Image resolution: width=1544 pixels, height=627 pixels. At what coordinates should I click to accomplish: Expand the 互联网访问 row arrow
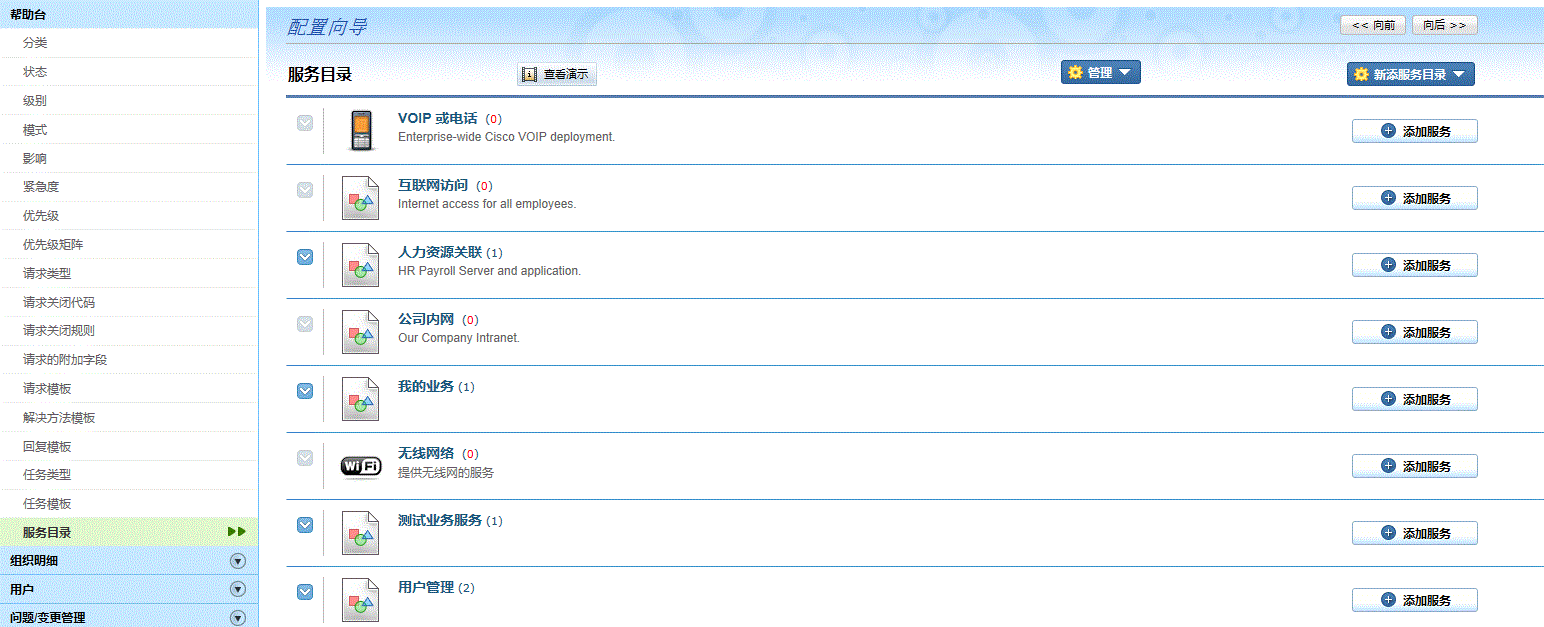click(x=305, y=190)
